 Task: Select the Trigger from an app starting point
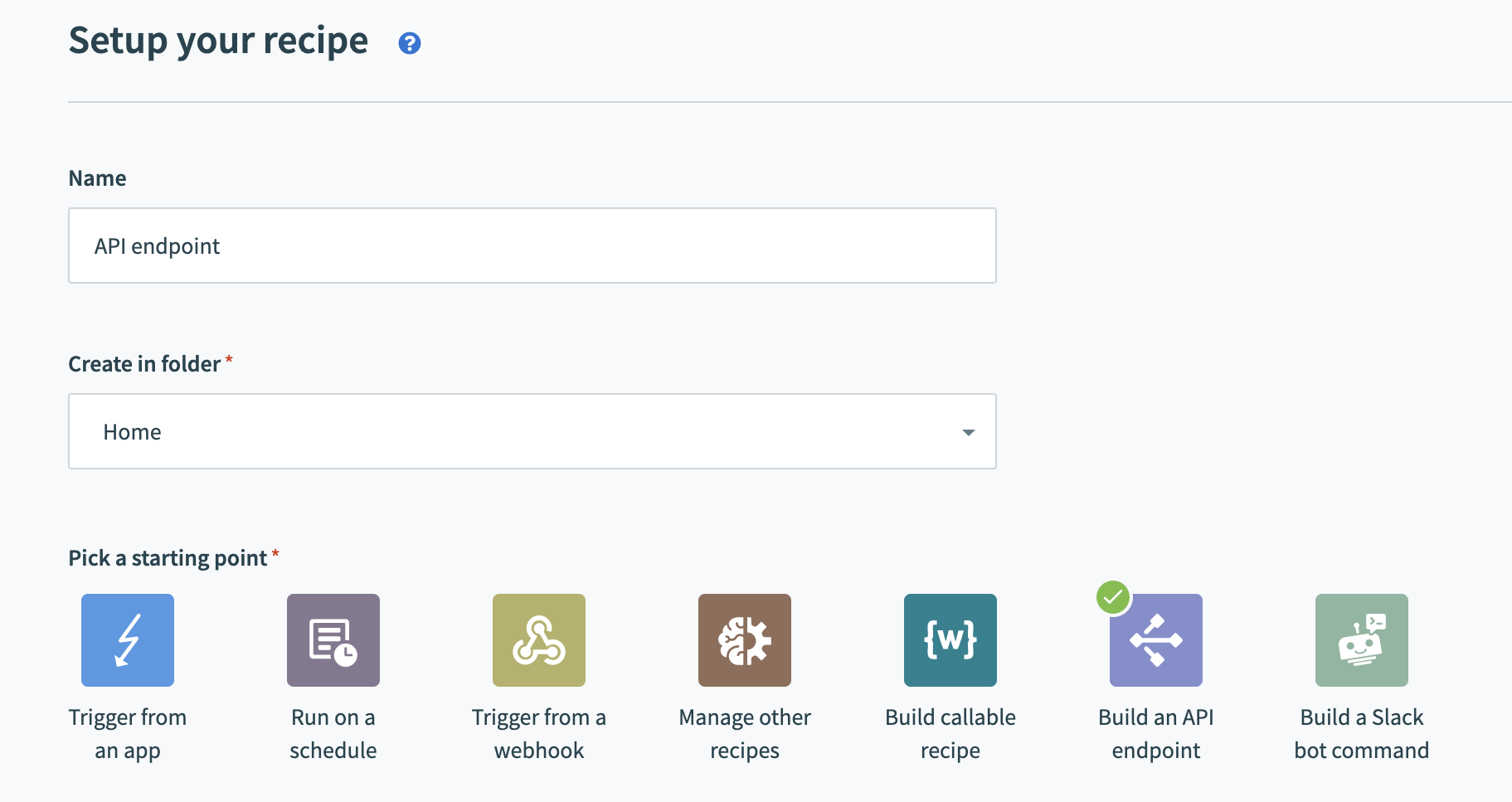point(127,639)
